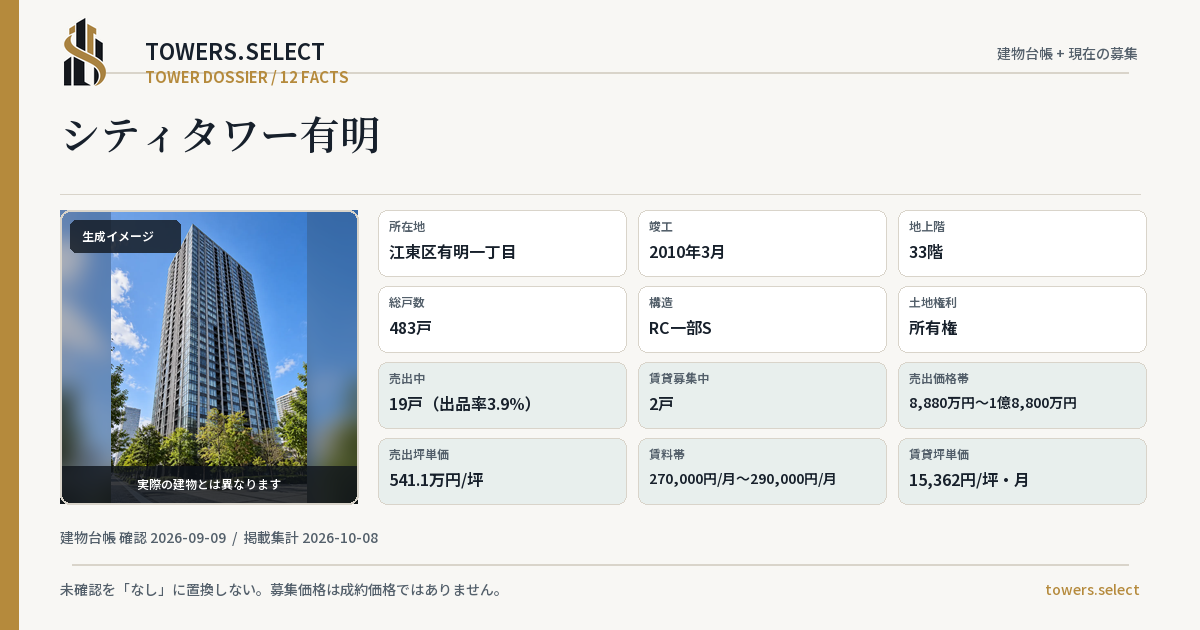1200x630 pixels.
Task: Click the TOWERS.SELECT tower logo icon
Action: click(x=85, y=52)
